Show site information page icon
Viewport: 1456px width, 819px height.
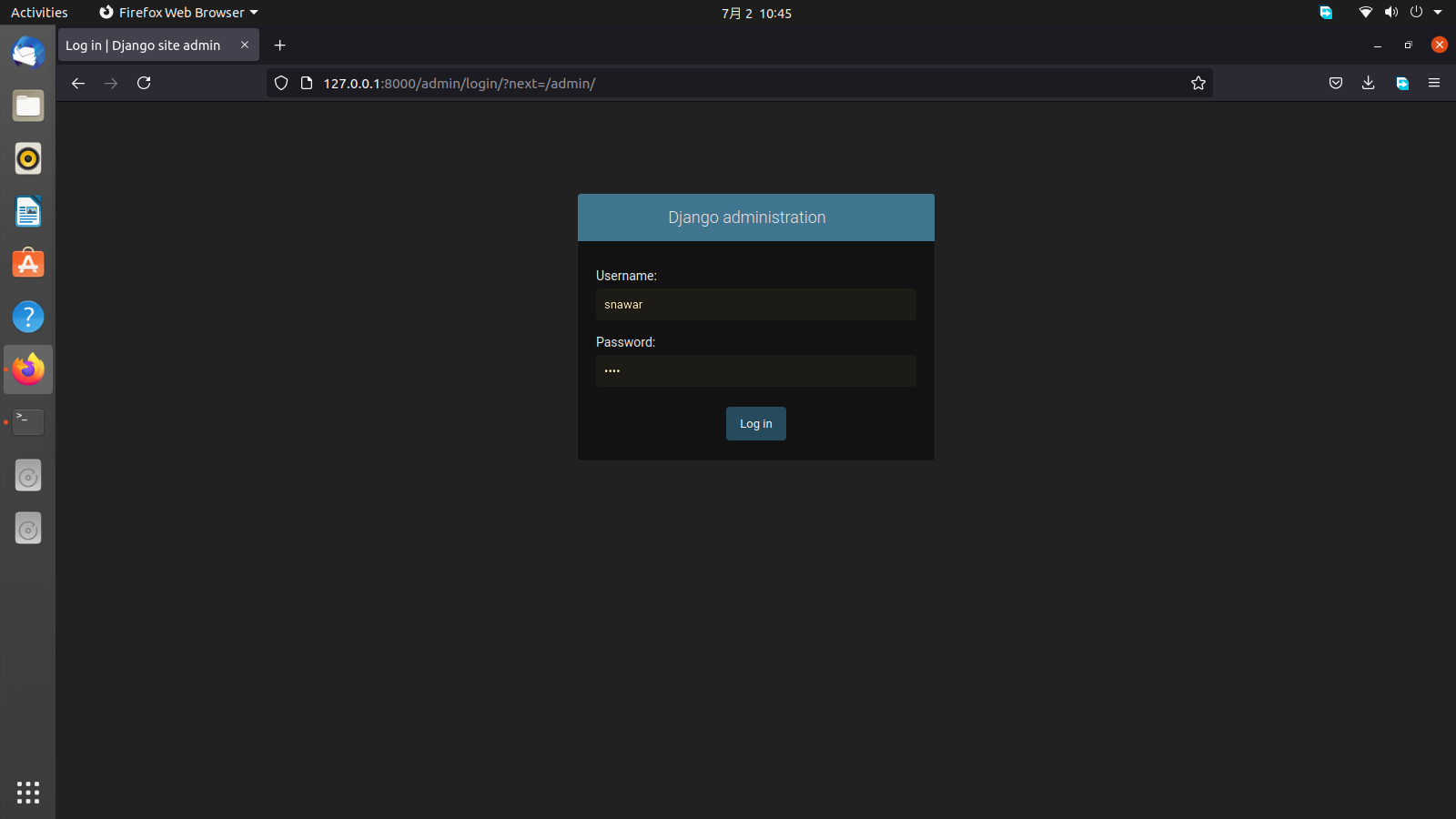pos(307,83)
